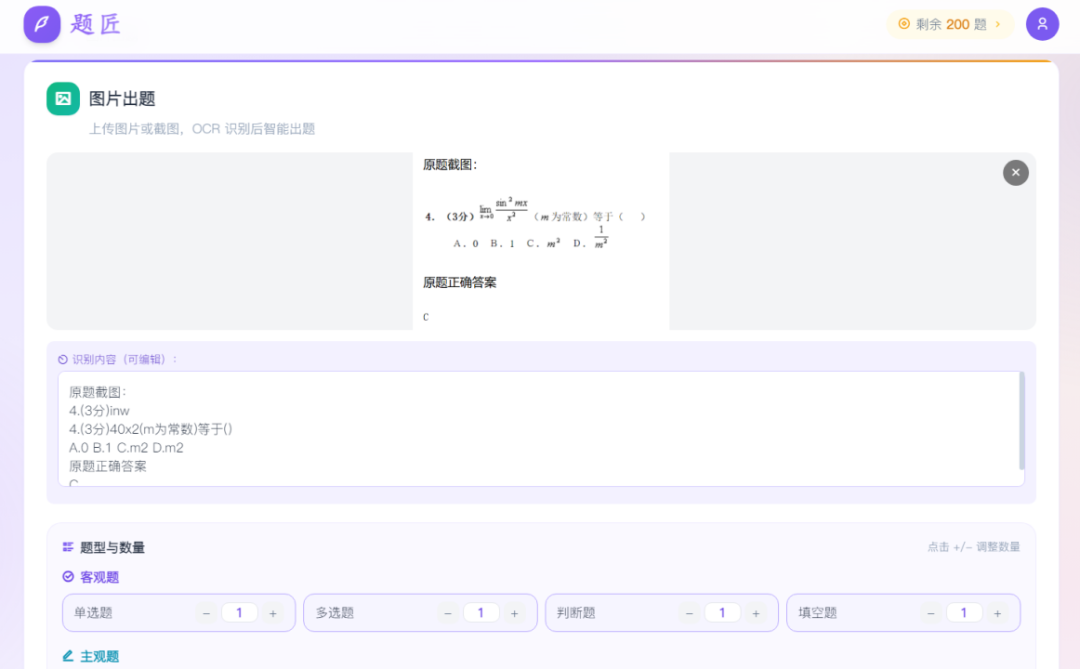1080x669 pixels.
Task: Decrease 单选题 count with minus
Action: tap(206, 613)
